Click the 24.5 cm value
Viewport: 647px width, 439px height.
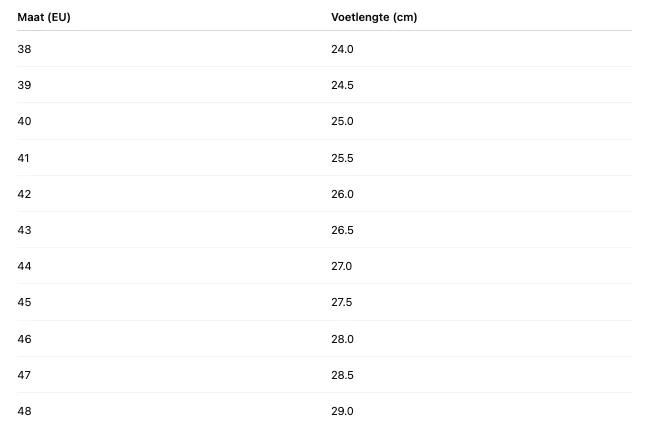pyautogui.click(x=342, y=85)
